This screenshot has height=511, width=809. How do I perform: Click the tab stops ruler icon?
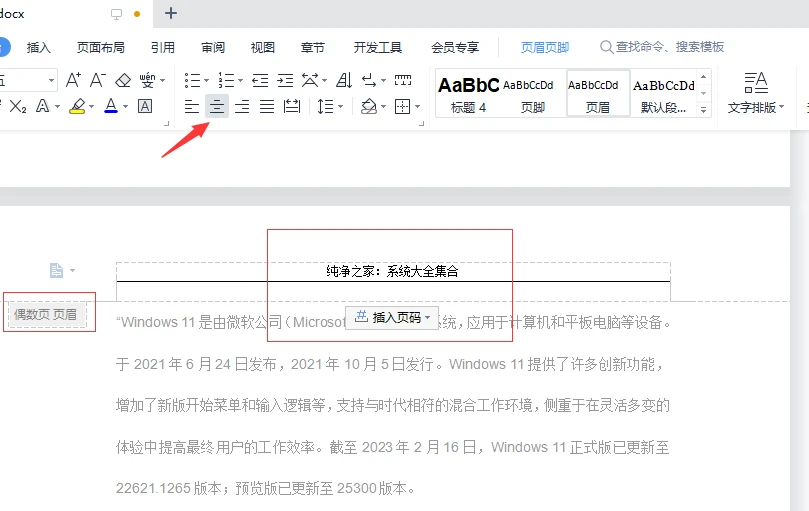click(x=403, y=80)
